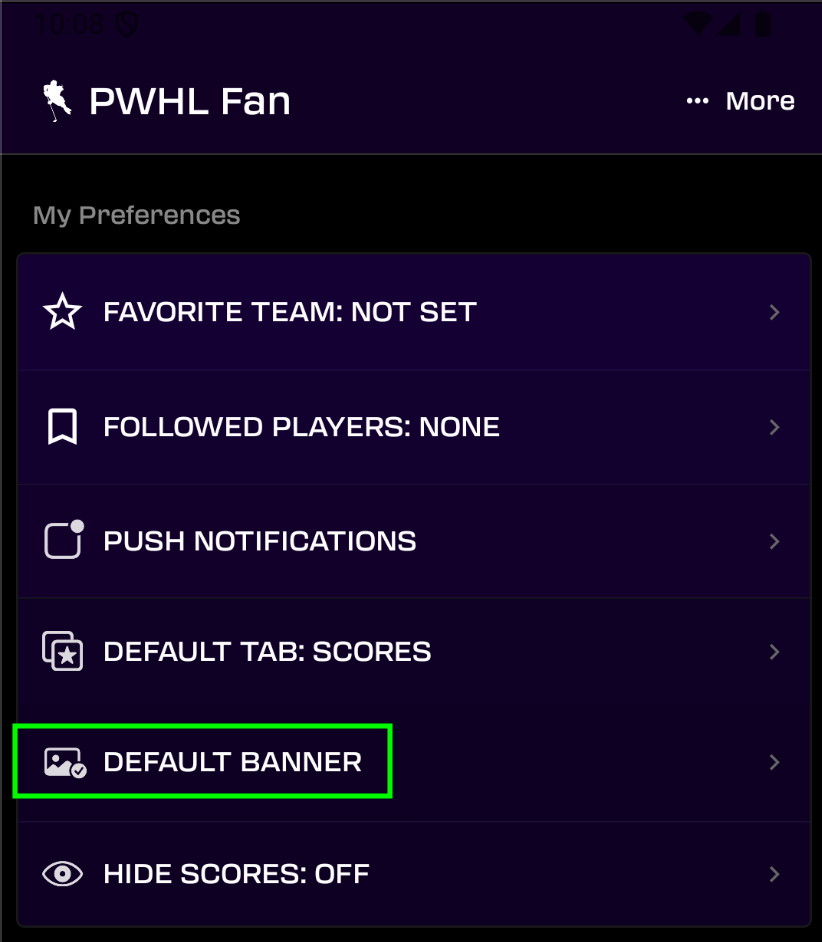The image size is (822, 942).
Task: Expand the Followed Players entry
Action: click(x=774, y=426)
